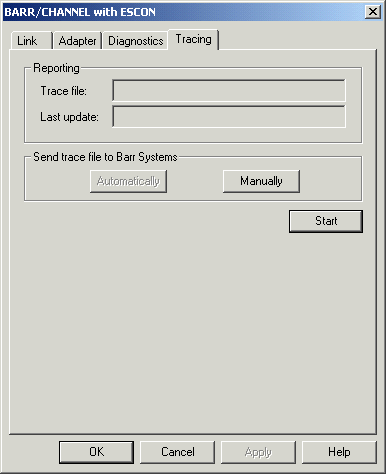Viewport: 386px width, 474px height.
Task: Close the BARR/CHANNEL with ESCON window
Action: pos(373,12)
